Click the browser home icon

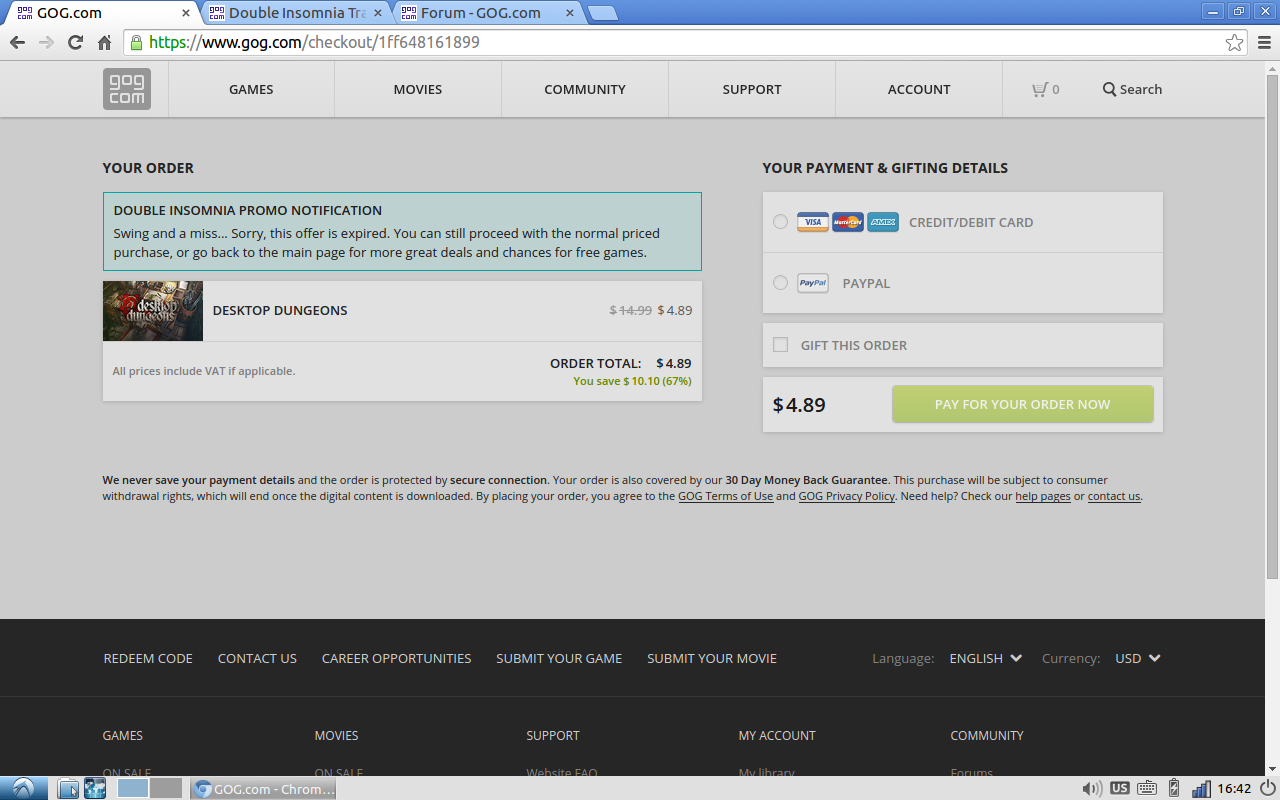click(x=104, y=42)
